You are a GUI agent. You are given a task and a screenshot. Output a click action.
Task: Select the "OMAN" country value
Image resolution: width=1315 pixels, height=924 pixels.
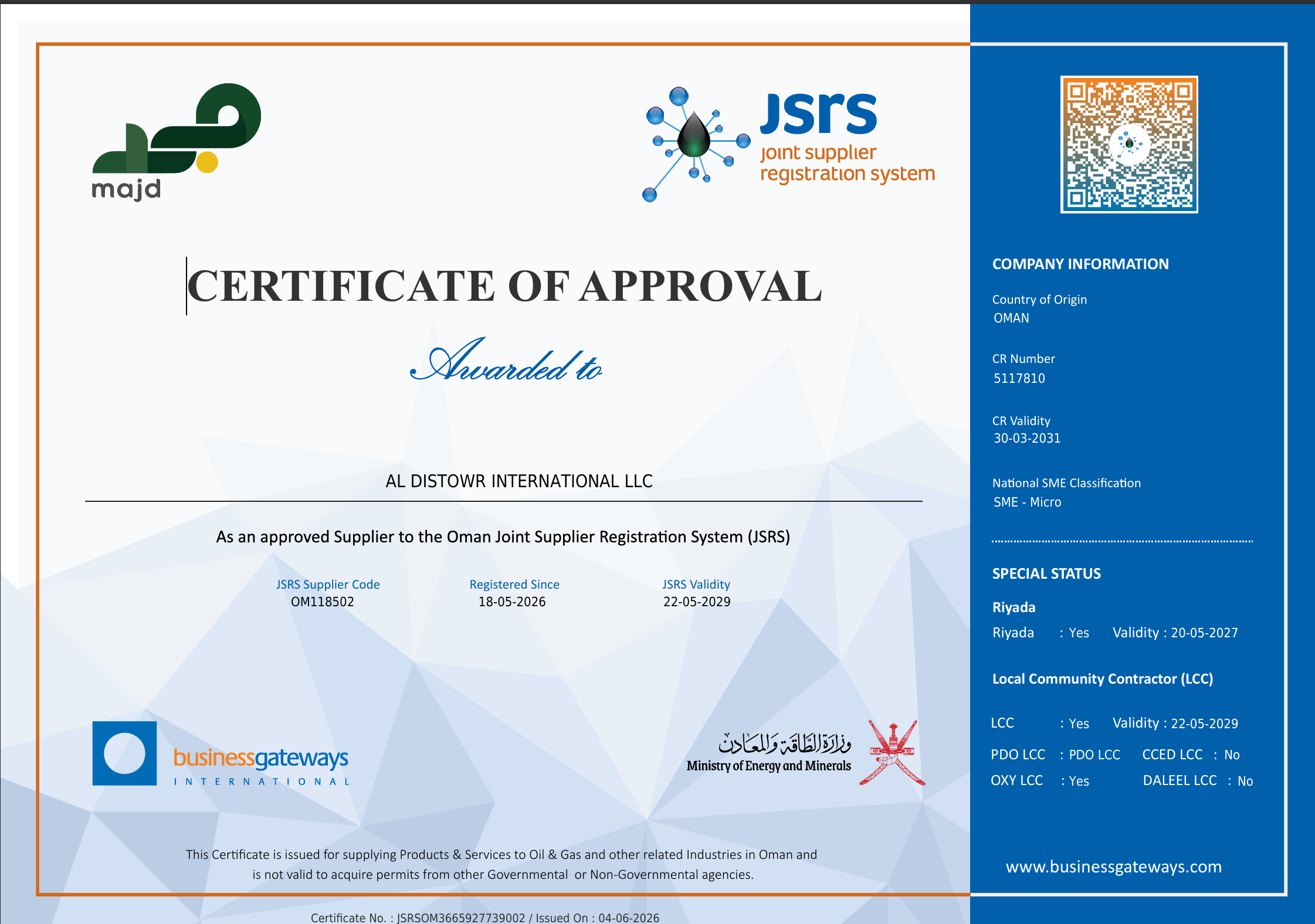click(x=1011, y=318)
